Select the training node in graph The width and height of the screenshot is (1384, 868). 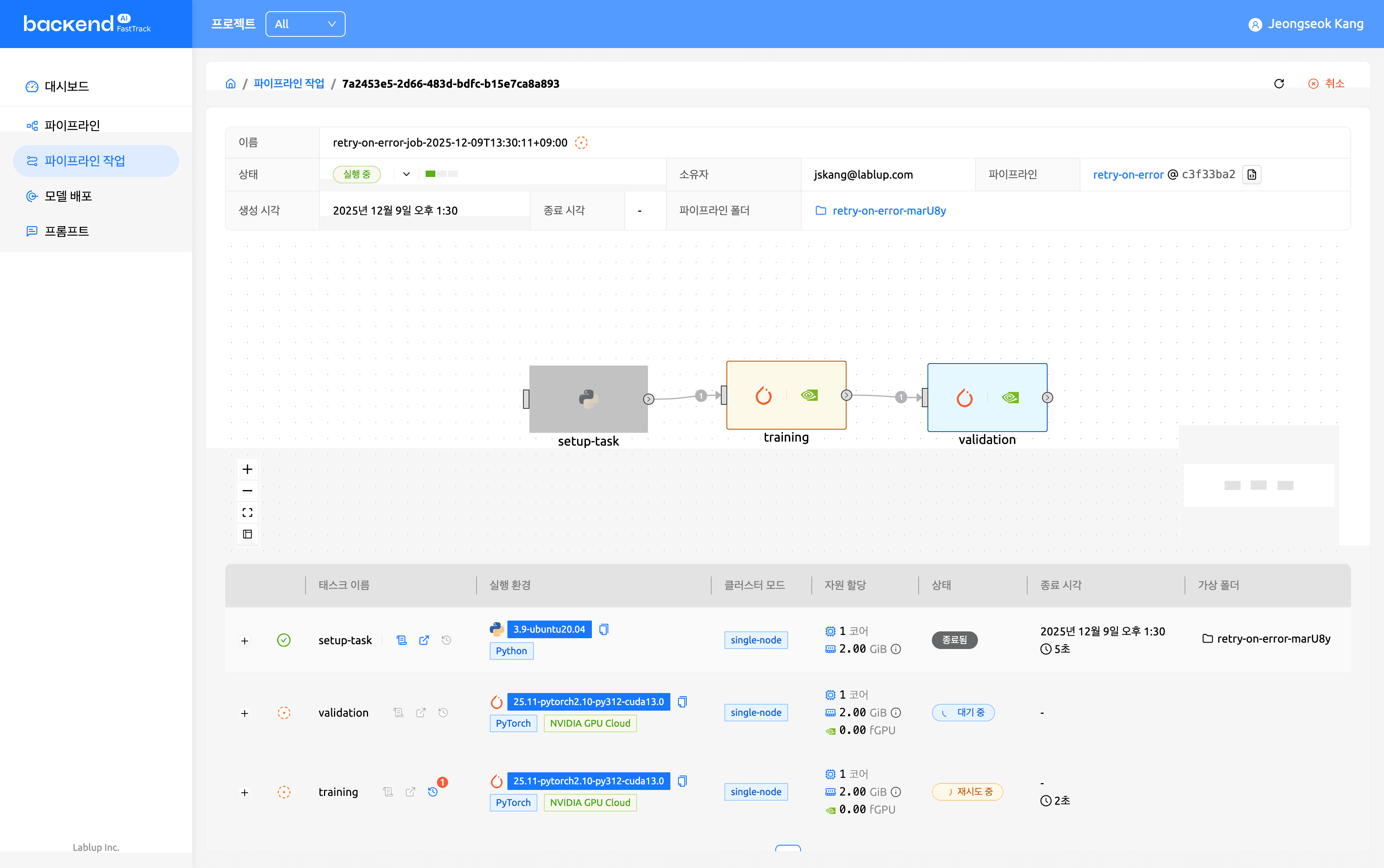click(786, 395)
